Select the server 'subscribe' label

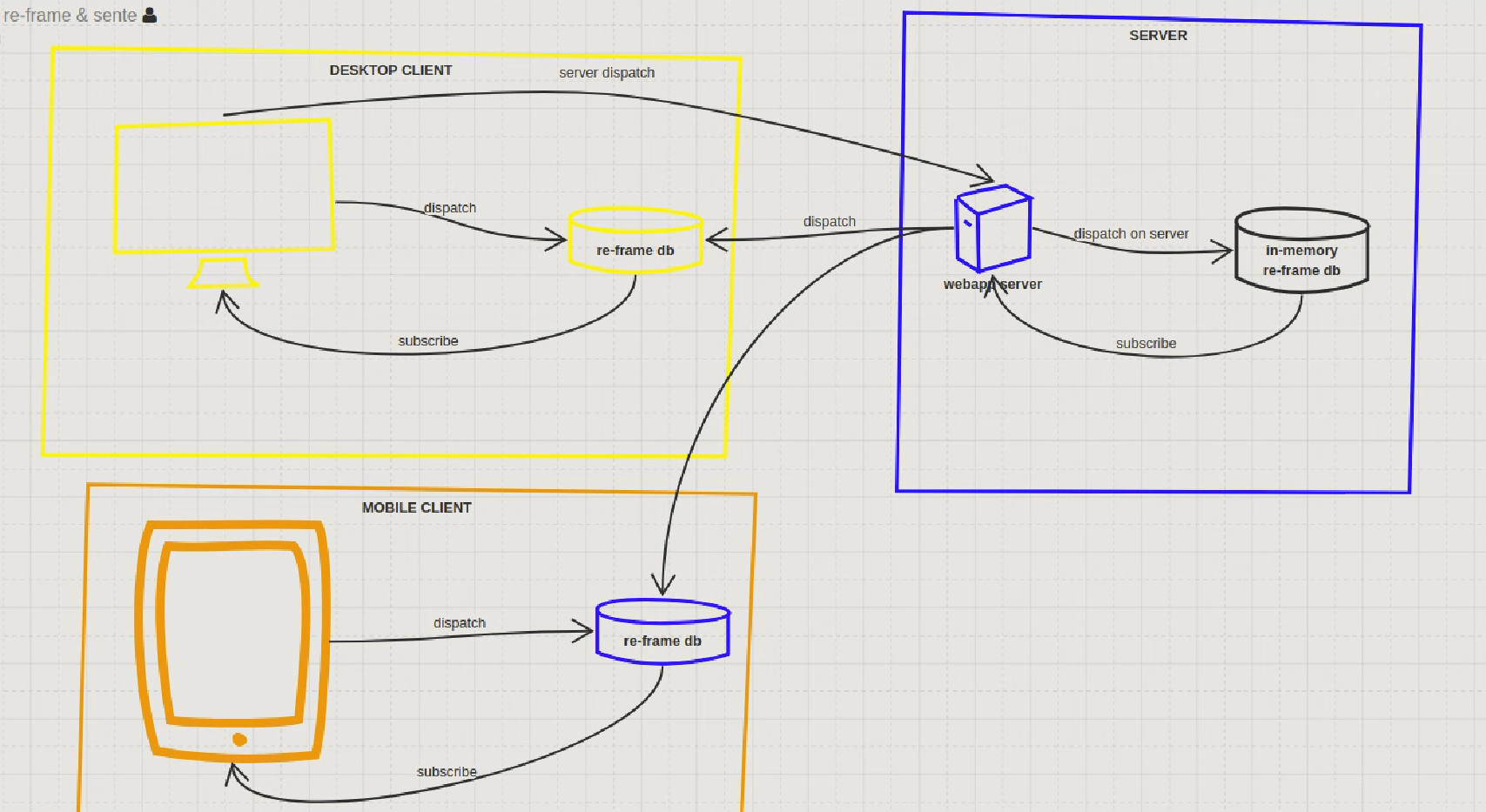tap(1146, 344)
